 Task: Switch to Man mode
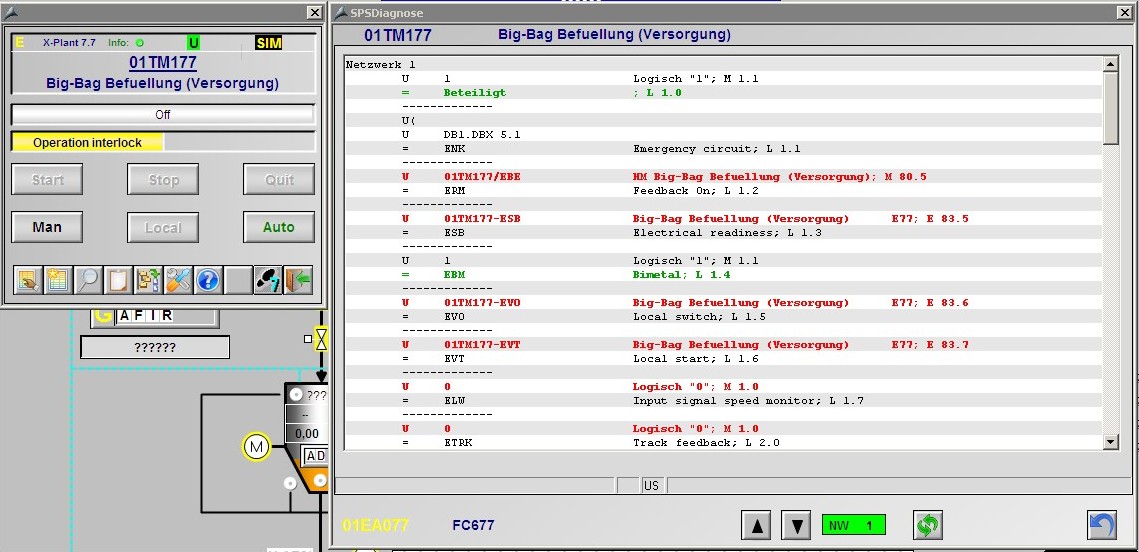[47, 227]
